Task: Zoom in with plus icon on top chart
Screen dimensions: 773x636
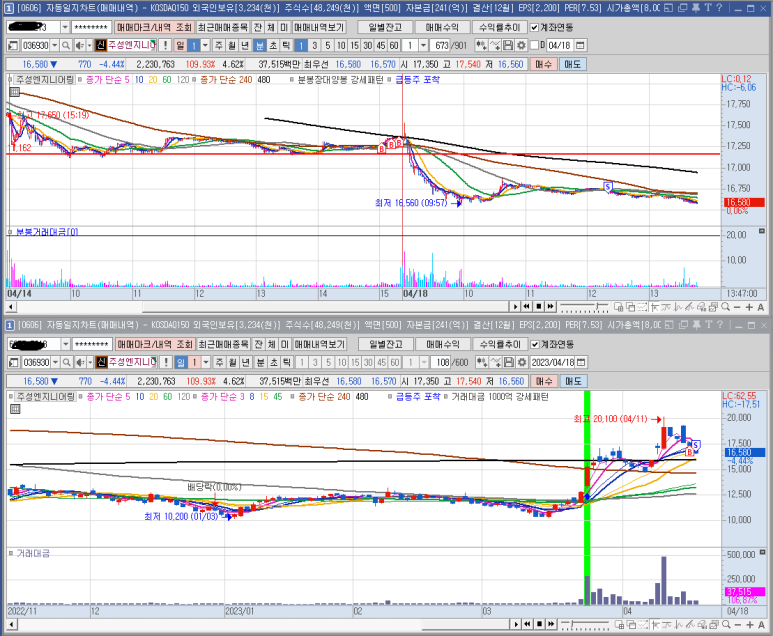Action: (749, 307)
